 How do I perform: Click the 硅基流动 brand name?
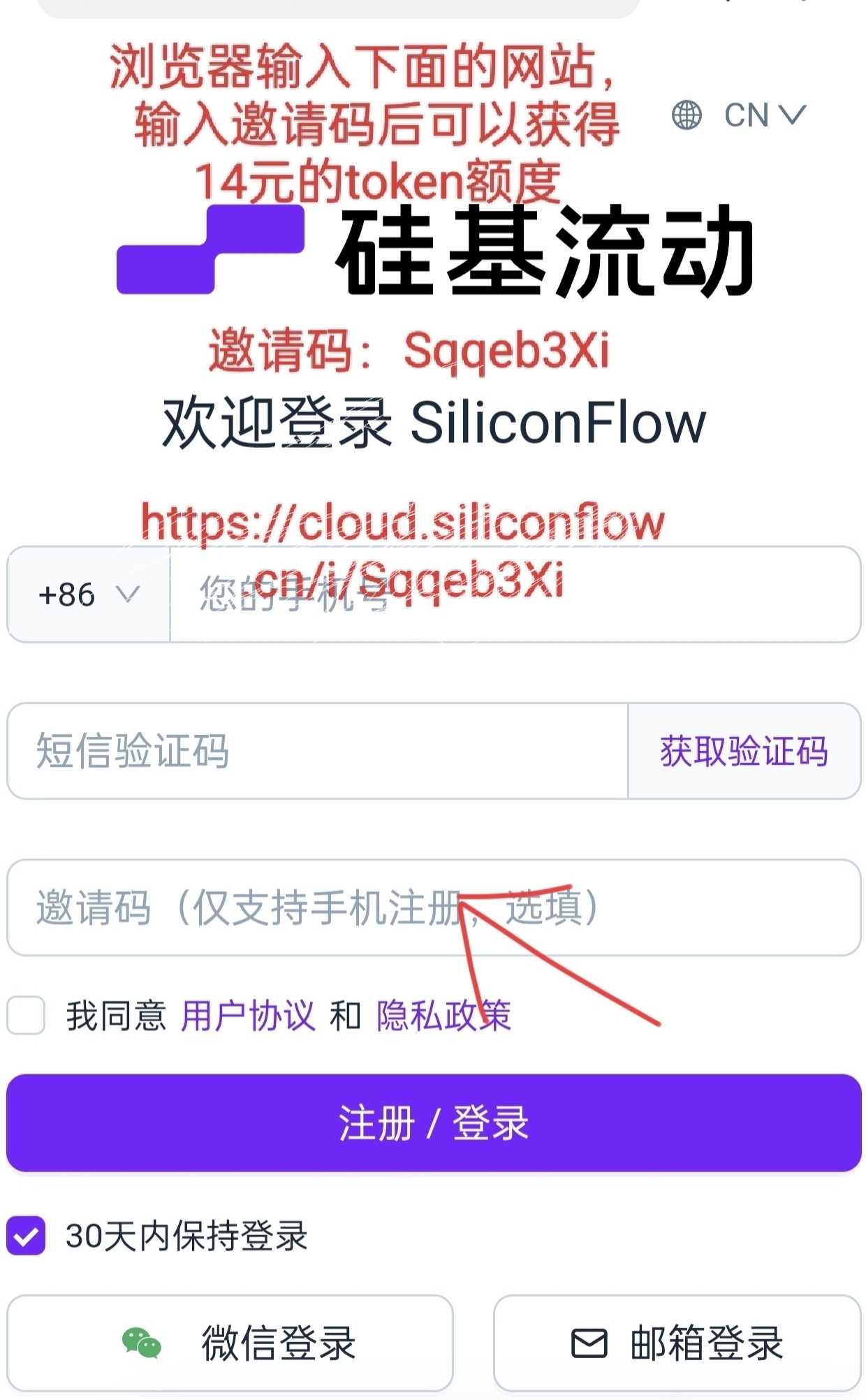coord(545,250)
